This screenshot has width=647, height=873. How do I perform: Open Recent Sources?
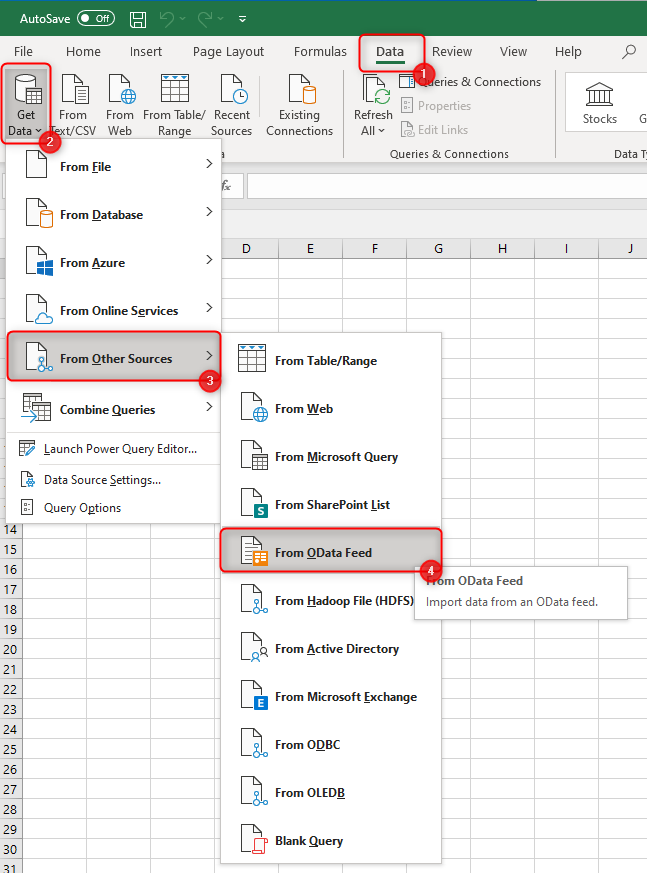coord(232,105)
